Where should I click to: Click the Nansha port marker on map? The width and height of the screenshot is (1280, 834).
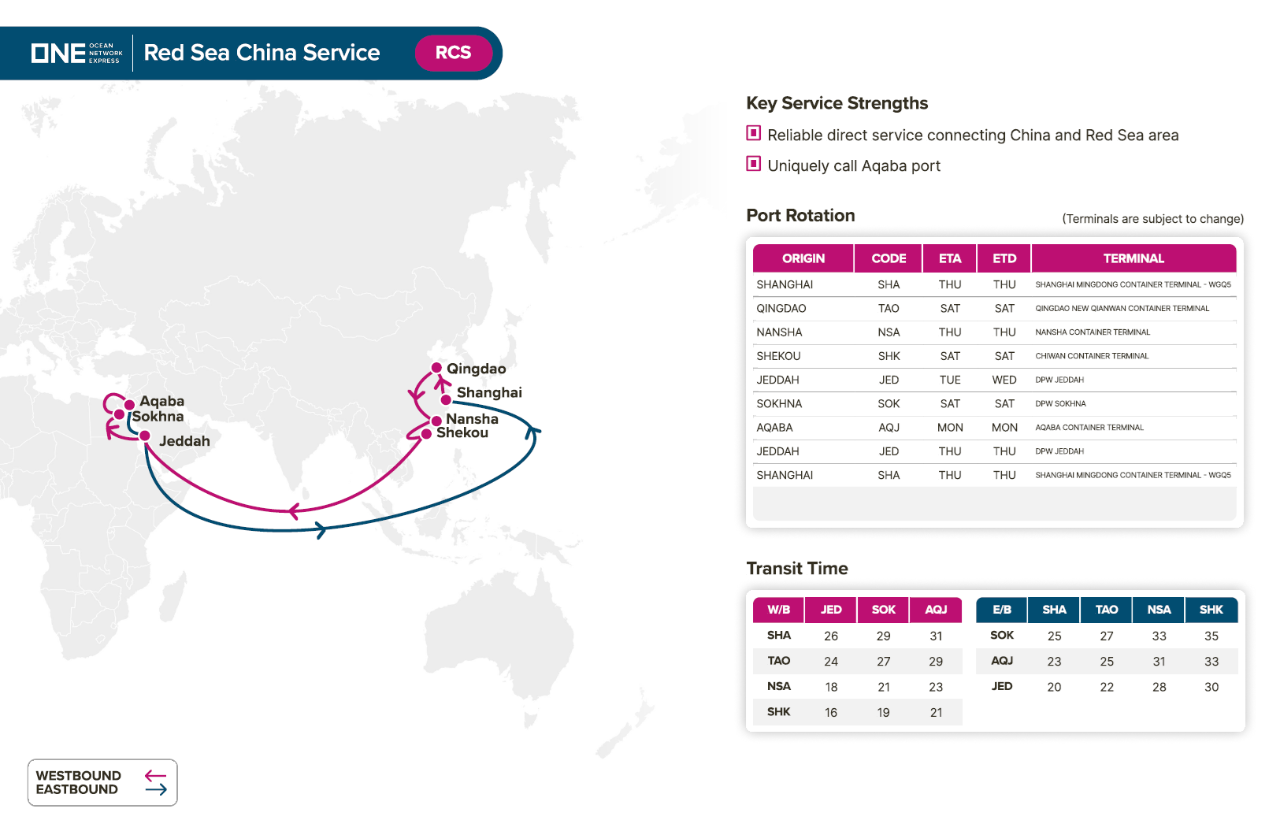tap(436, 420)
